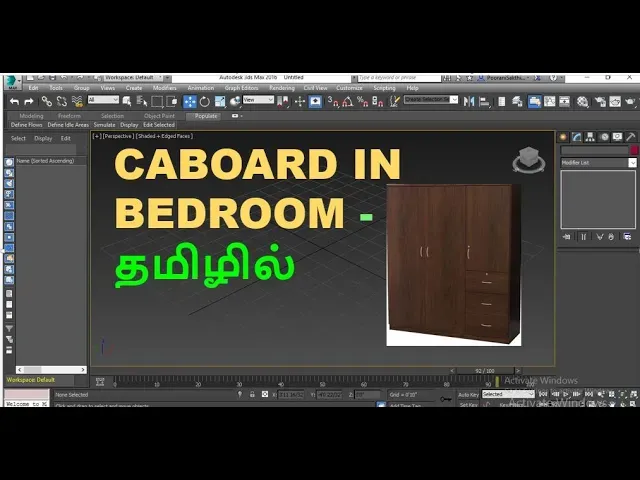The height and width of the screenshot is (480, 640).
Task: Open the Rendering menu
Action: [x=282, y=88]
